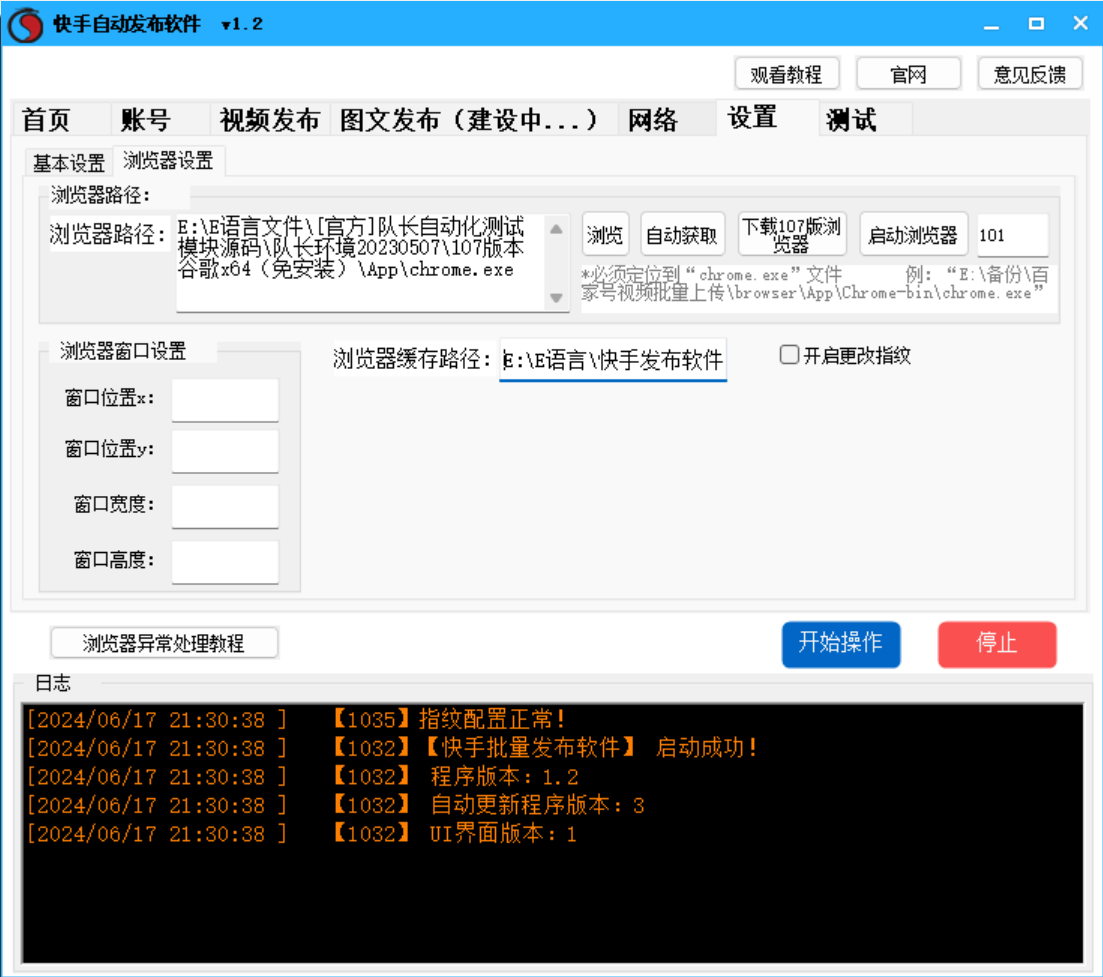The height and width of the screenshot is (977, 1103).
Task: Click the log line 程序版本：1.2
Action: click(x=303, y=777)
